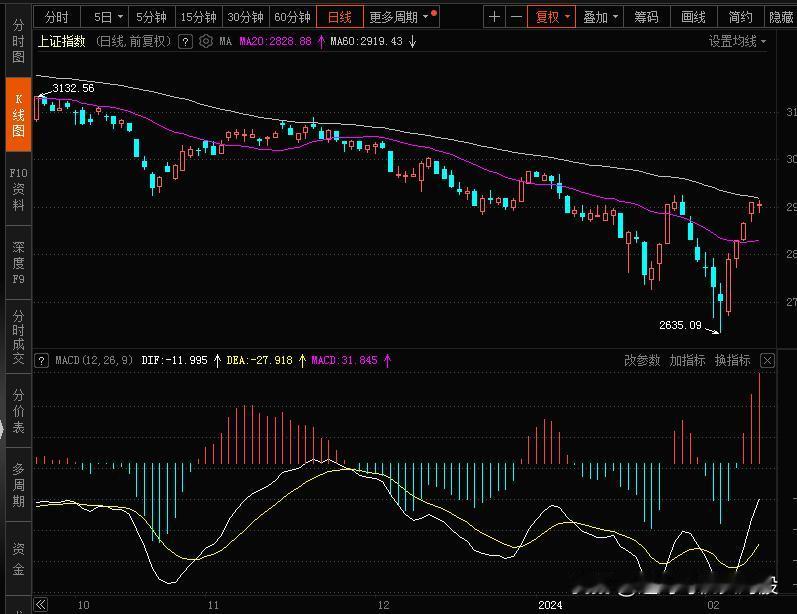Click the MACD:31.845 value label
The width and height of the screenshot is (797, 614).
tap(344, 360)
